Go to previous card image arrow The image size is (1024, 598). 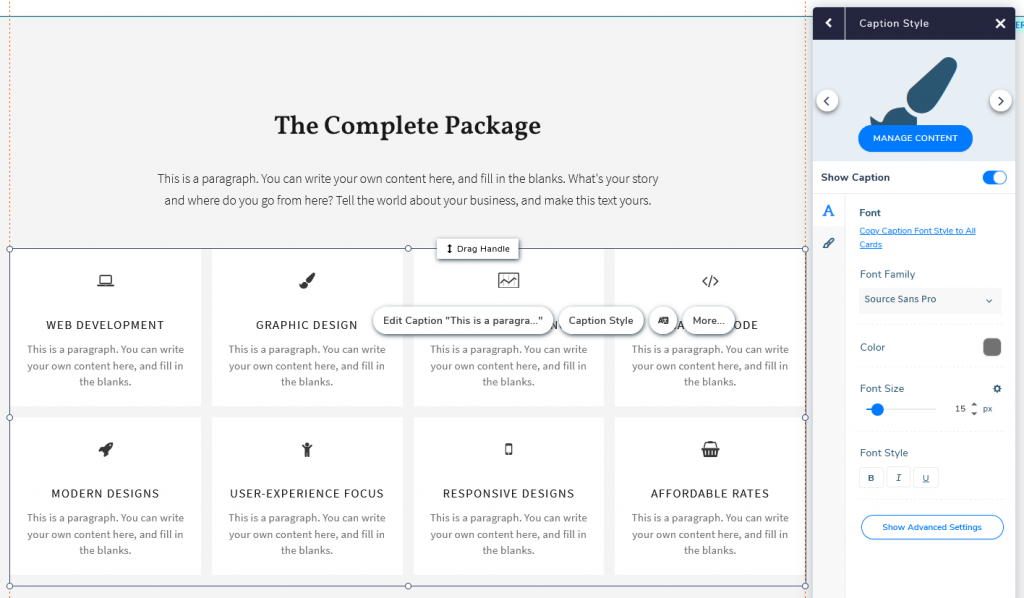827,101
